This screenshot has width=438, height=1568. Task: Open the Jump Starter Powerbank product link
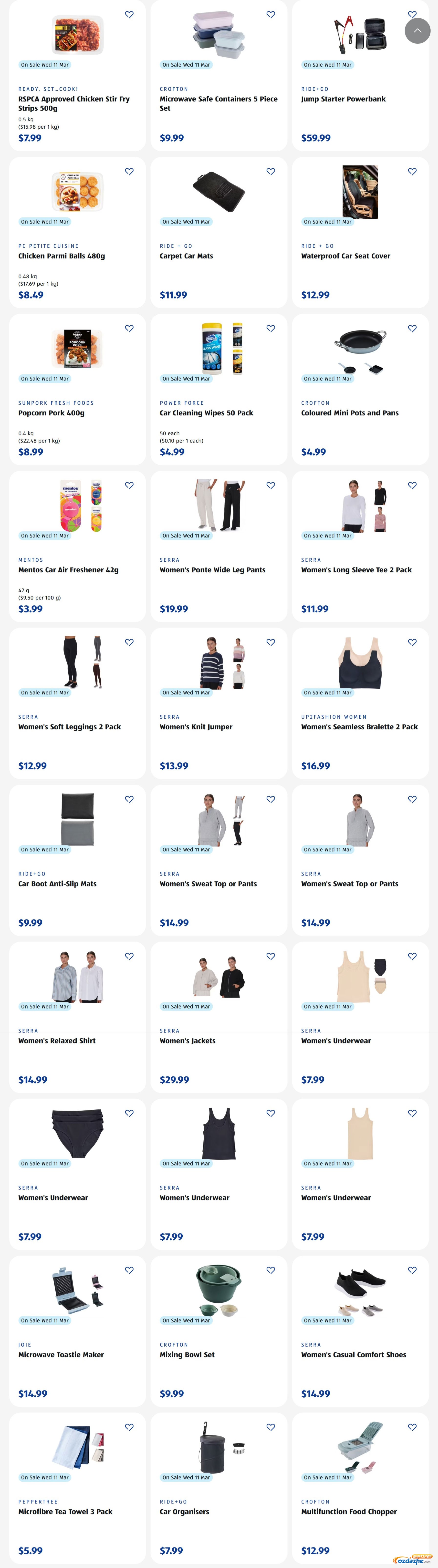tap(343, 99)
